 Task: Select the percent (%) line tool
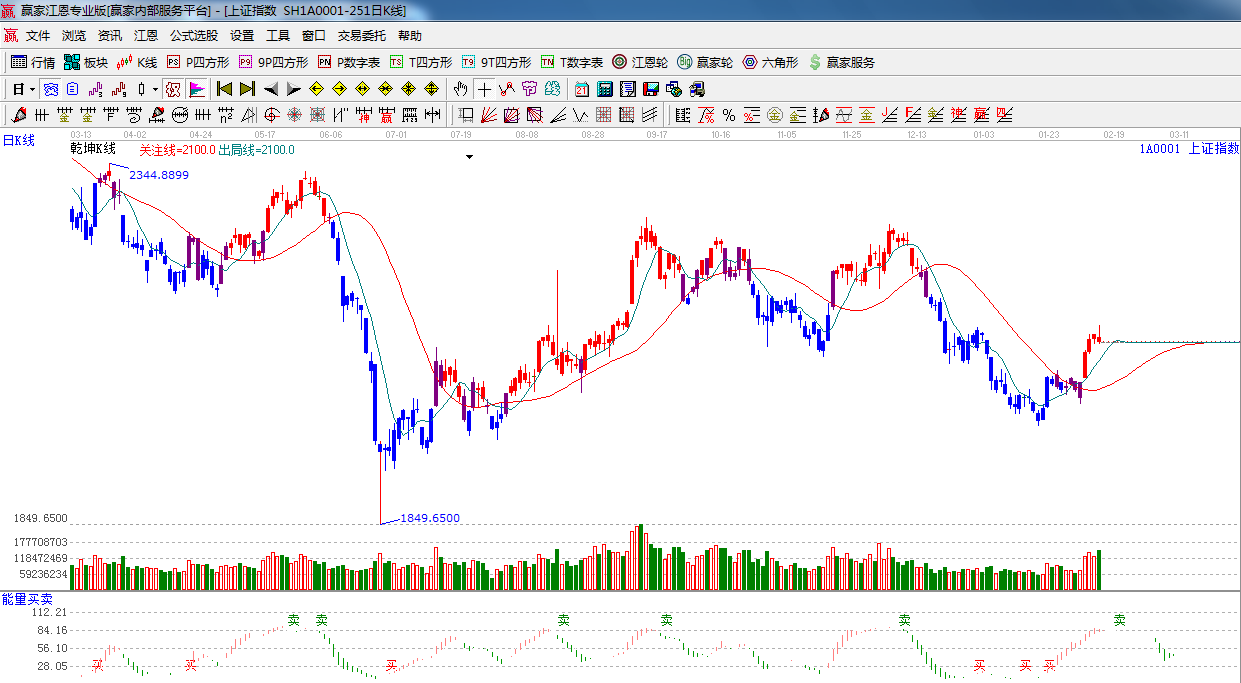pos(728,115)
